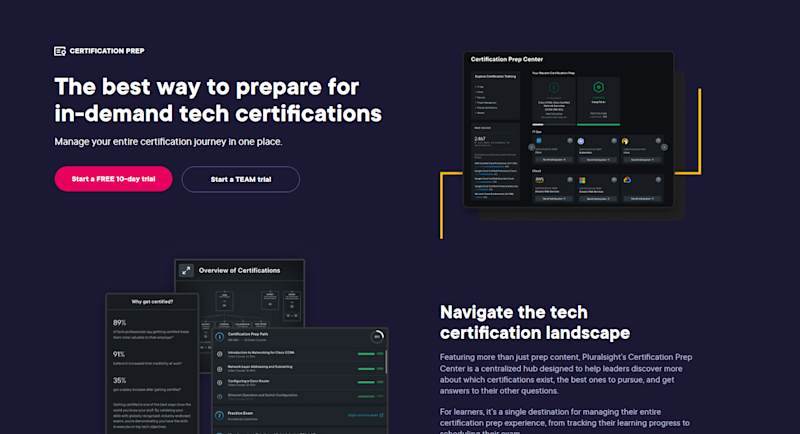Click the 91% statistic
The image size is (800, 434).
[119, 354]
